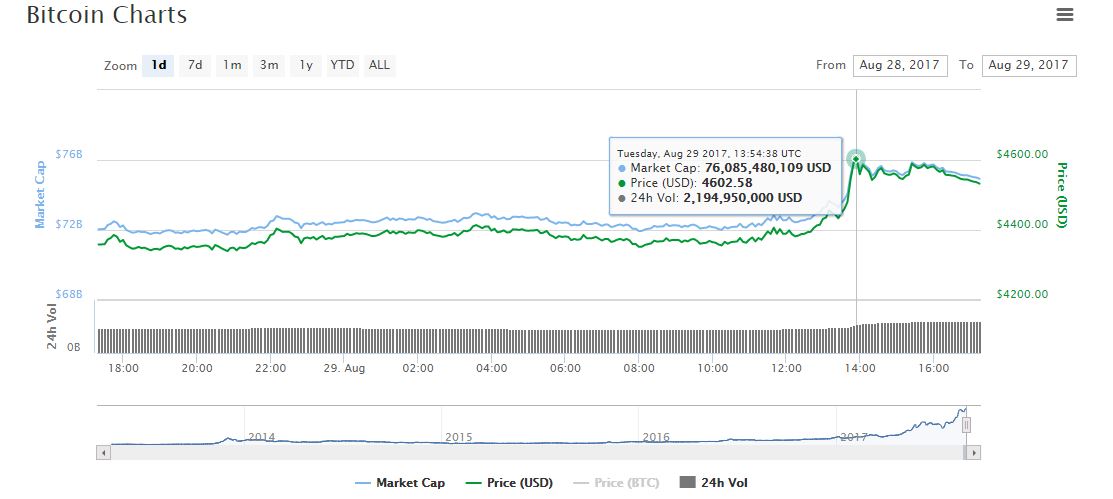Select the ALL zoom range
This screenshot has height=499, width=1113.
[x=380, y=65]
